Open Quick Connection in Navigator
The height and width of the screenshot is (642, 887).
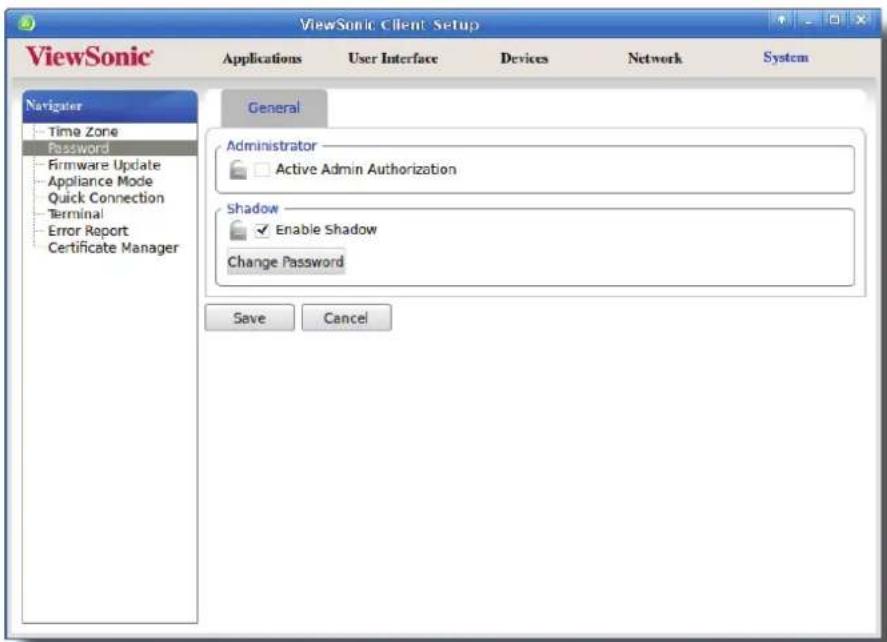pyautogui.click(x=106, y=198)
